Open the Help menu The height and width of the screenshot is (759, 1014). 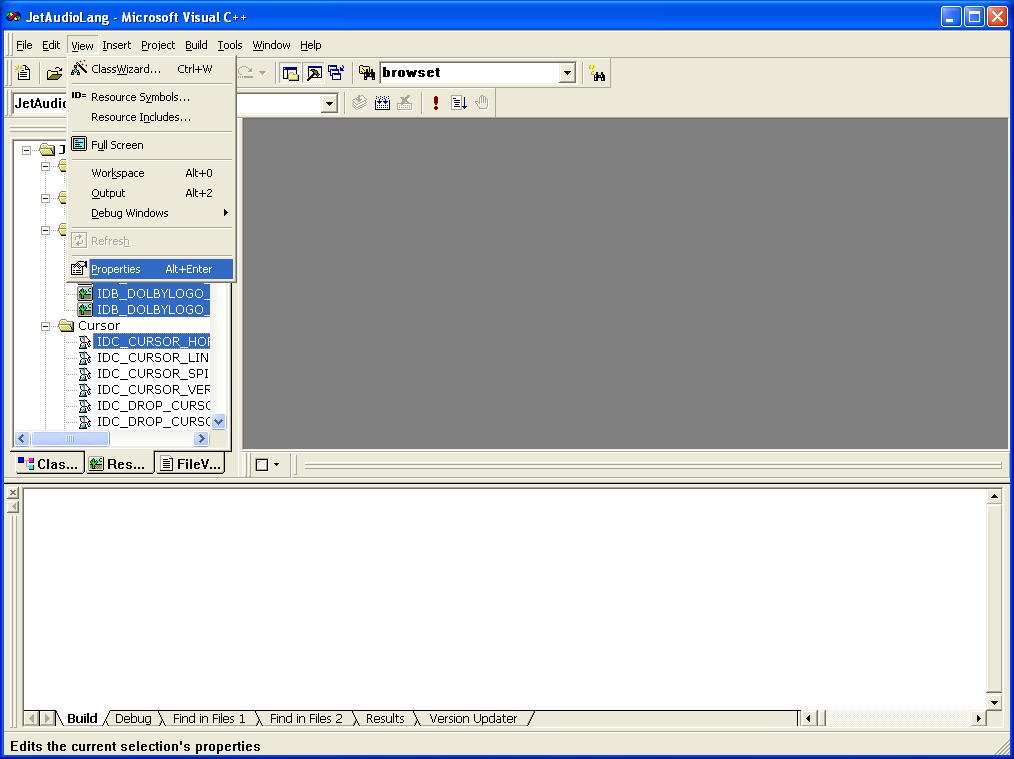[x=310, y=45]
